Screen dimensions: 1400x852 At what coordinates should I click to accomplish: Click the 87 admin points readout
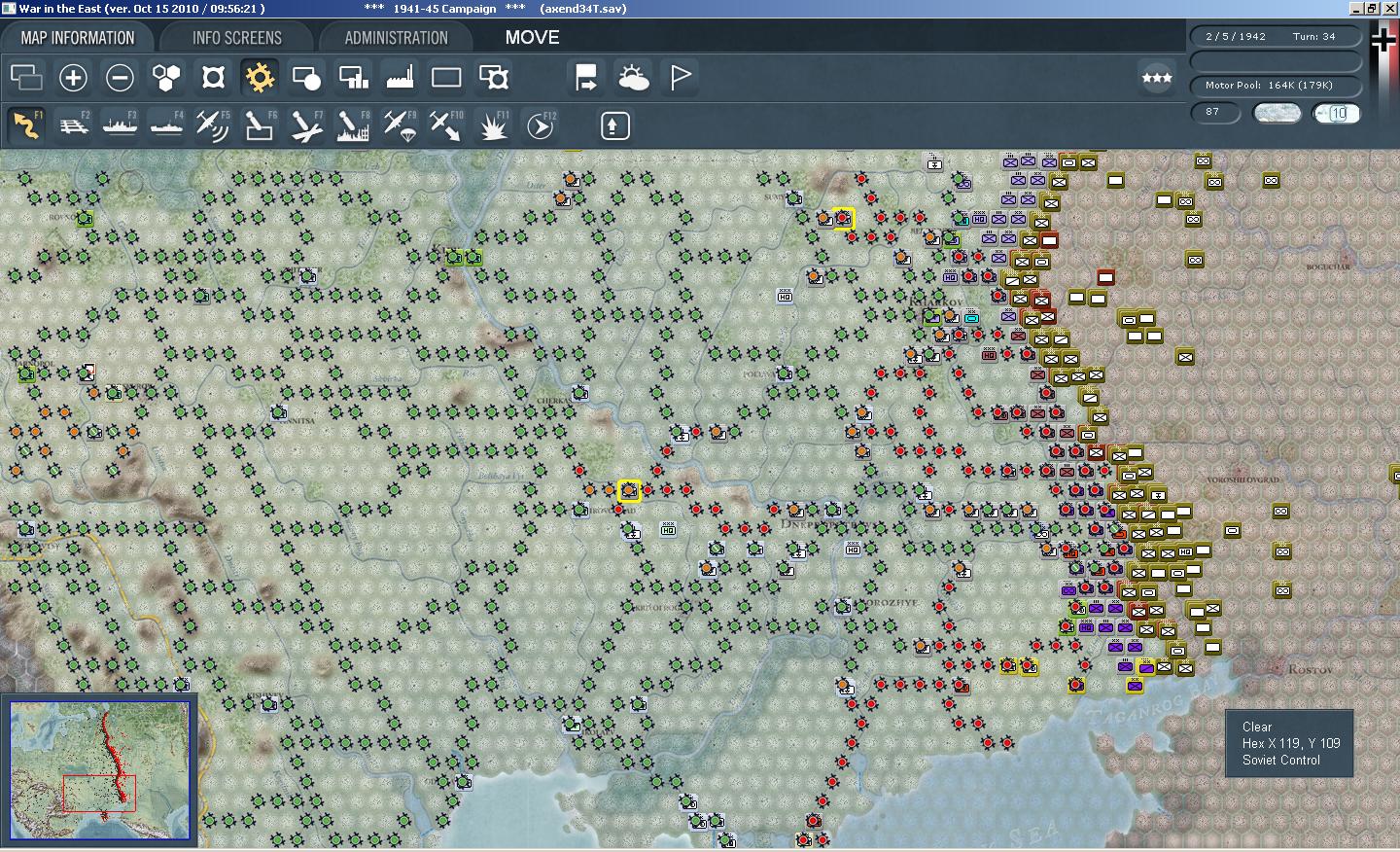1216,113
